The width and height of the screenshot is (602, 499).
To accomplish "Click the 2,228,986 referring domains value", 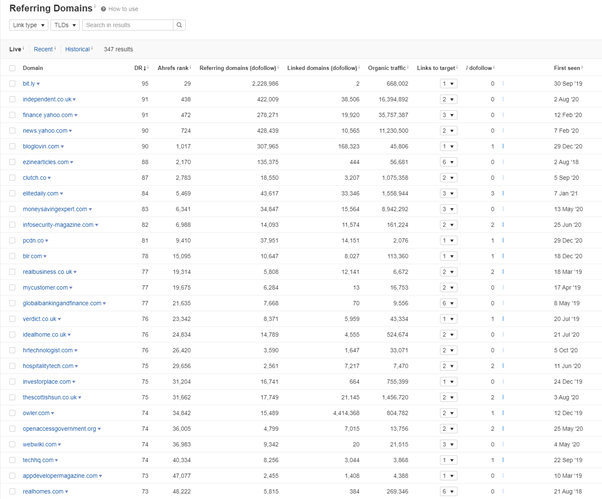I will 265,84.
